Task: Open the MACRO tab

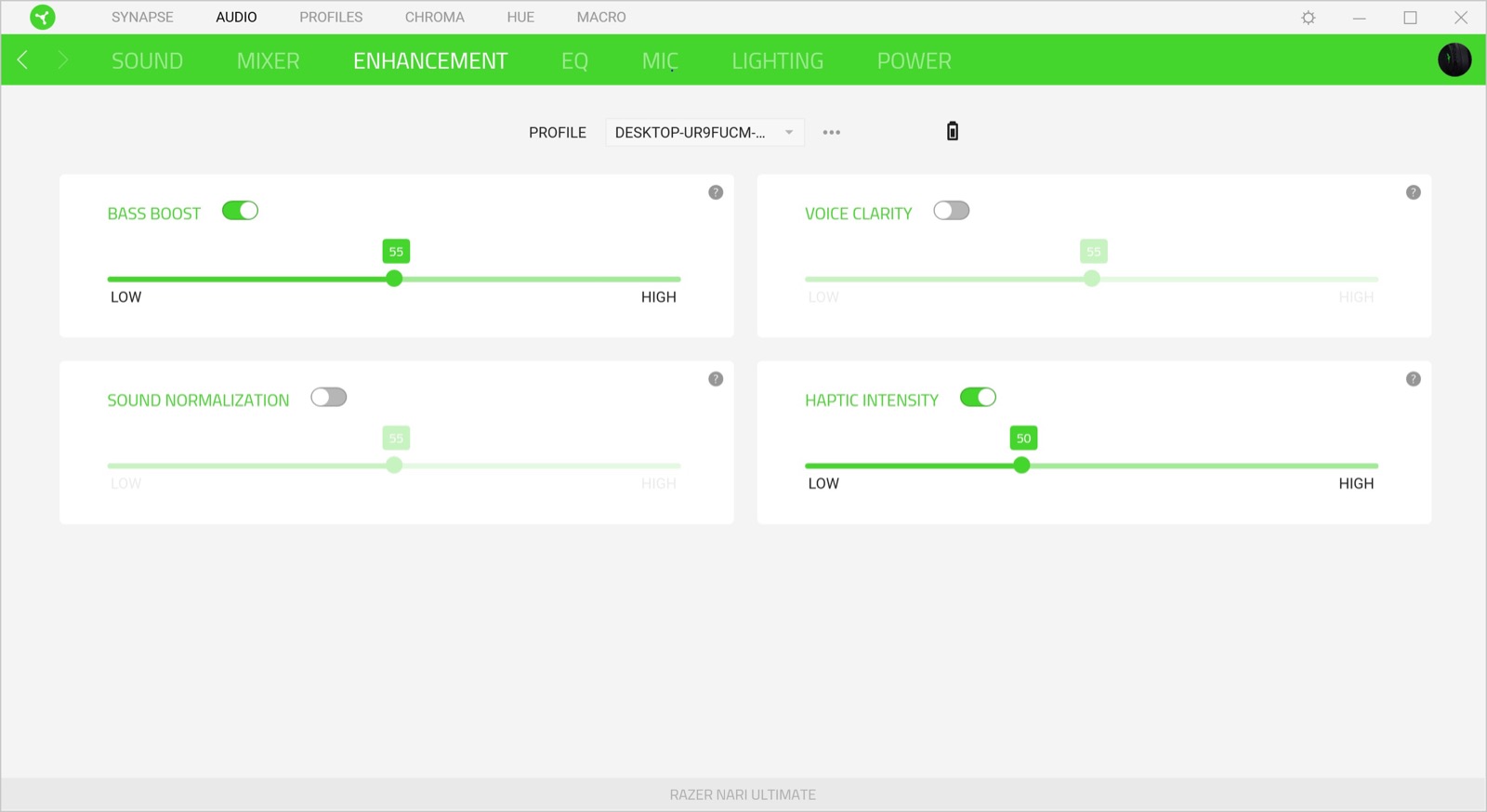Action: [601, 17]
